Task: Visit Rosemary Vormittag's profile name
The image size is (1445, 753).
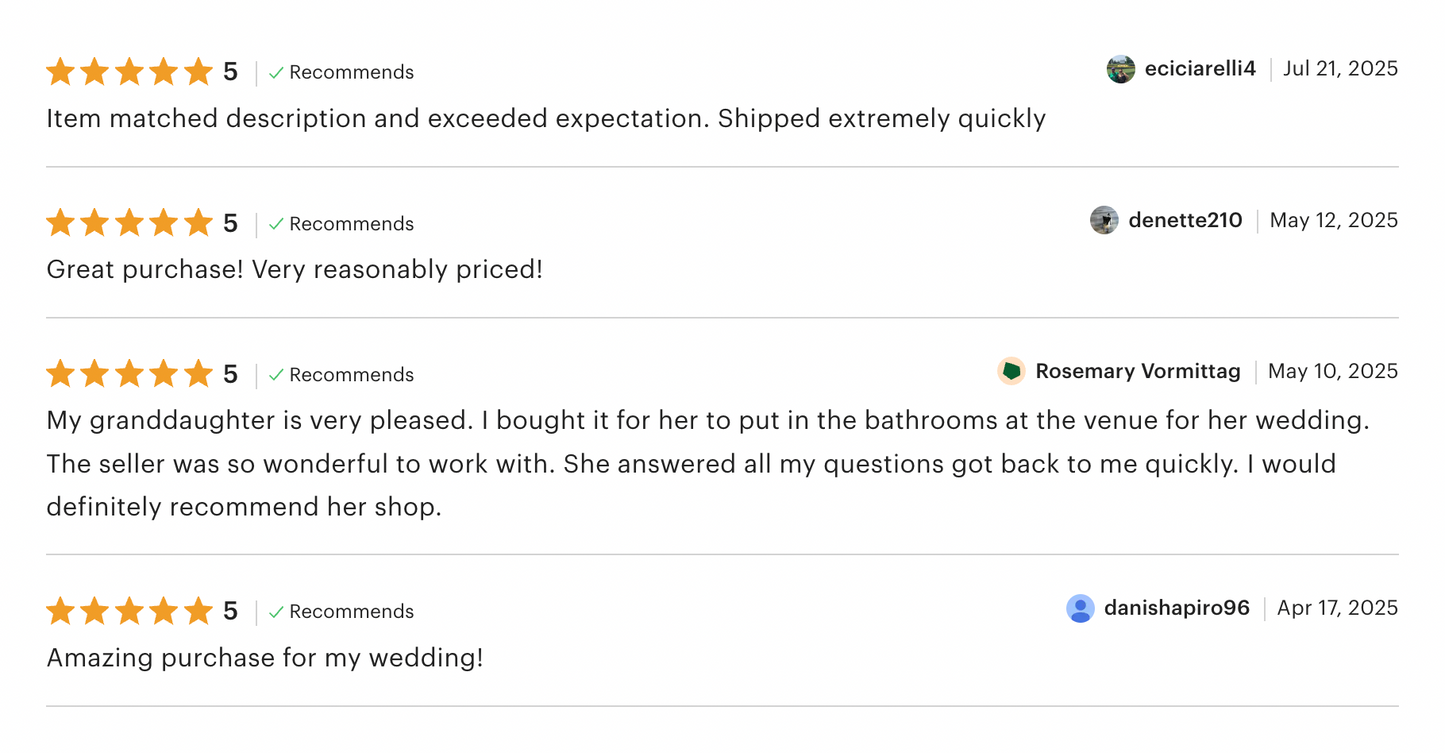Action: tap(1138, 371)
